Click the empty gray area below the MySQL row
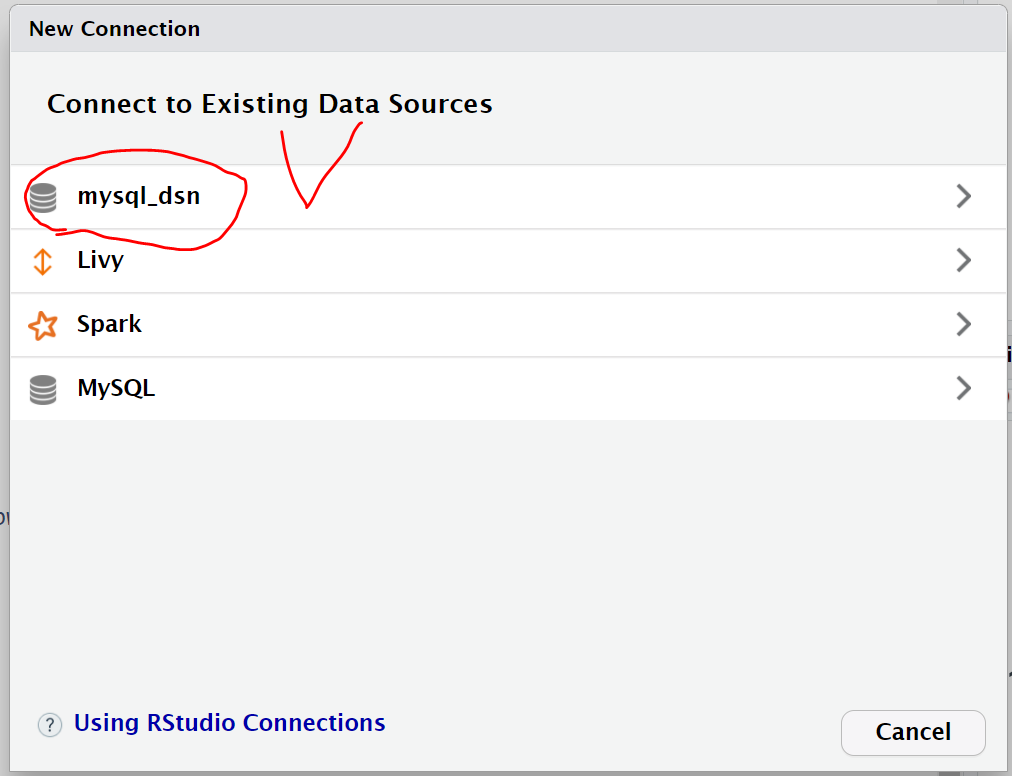 pyautogui.click(x=508, y=555)
